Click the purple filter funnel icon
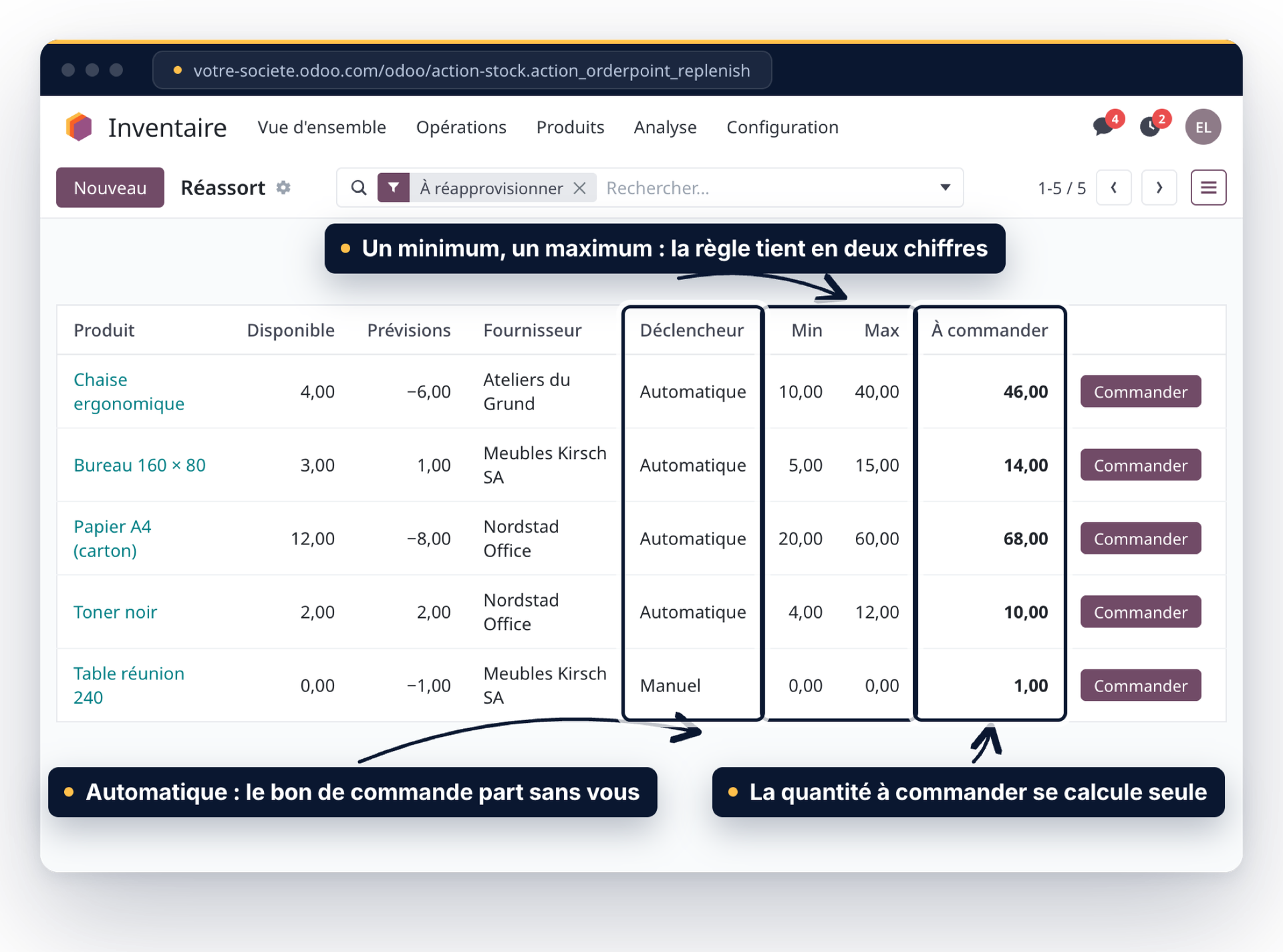The width and height of the screenshot is (1283, 952). tap(394, 188)
